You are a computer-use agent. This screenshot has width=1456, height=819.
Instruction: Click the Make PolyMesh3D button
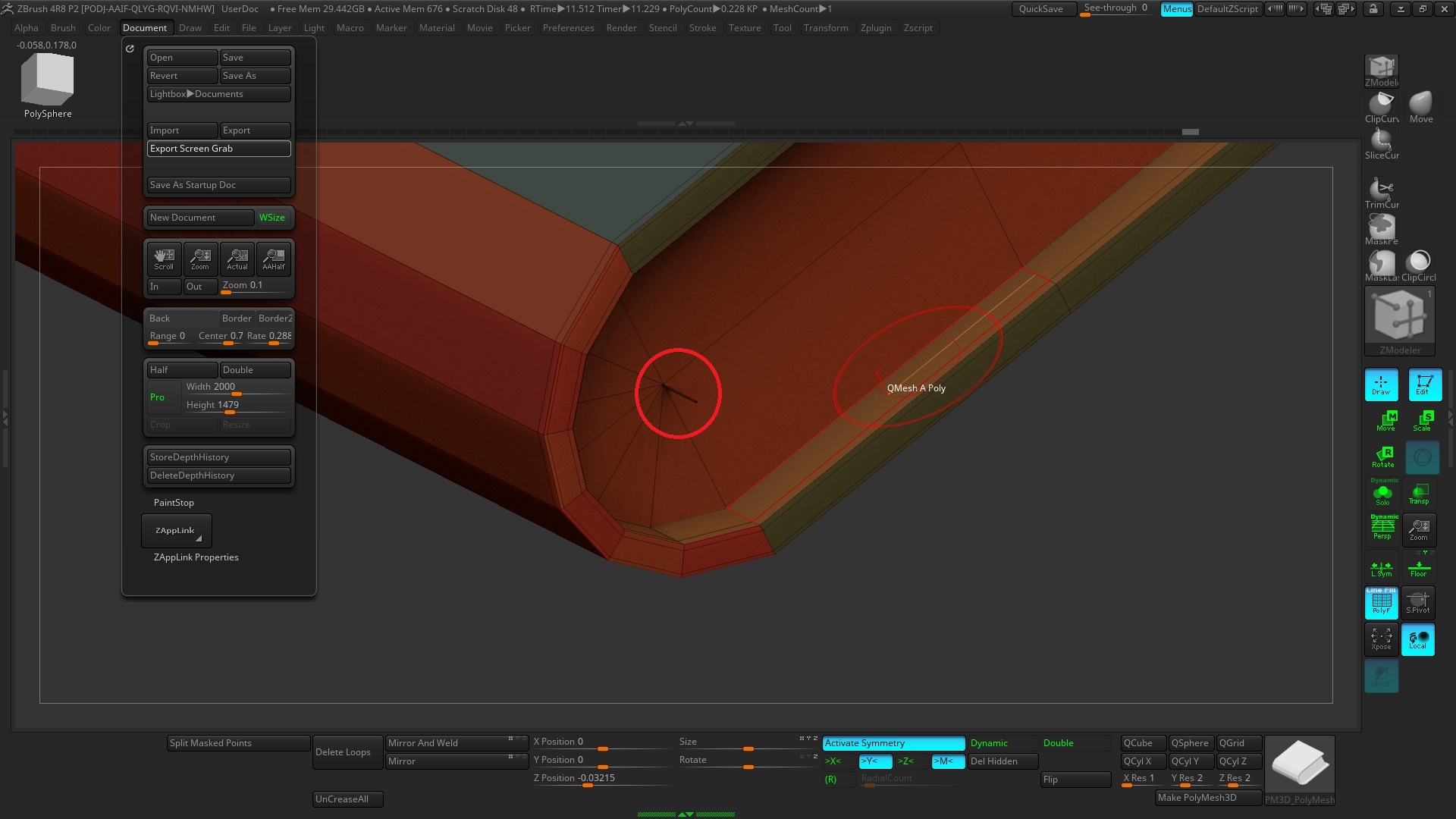pyautogui.click(x=1209, y=798)
